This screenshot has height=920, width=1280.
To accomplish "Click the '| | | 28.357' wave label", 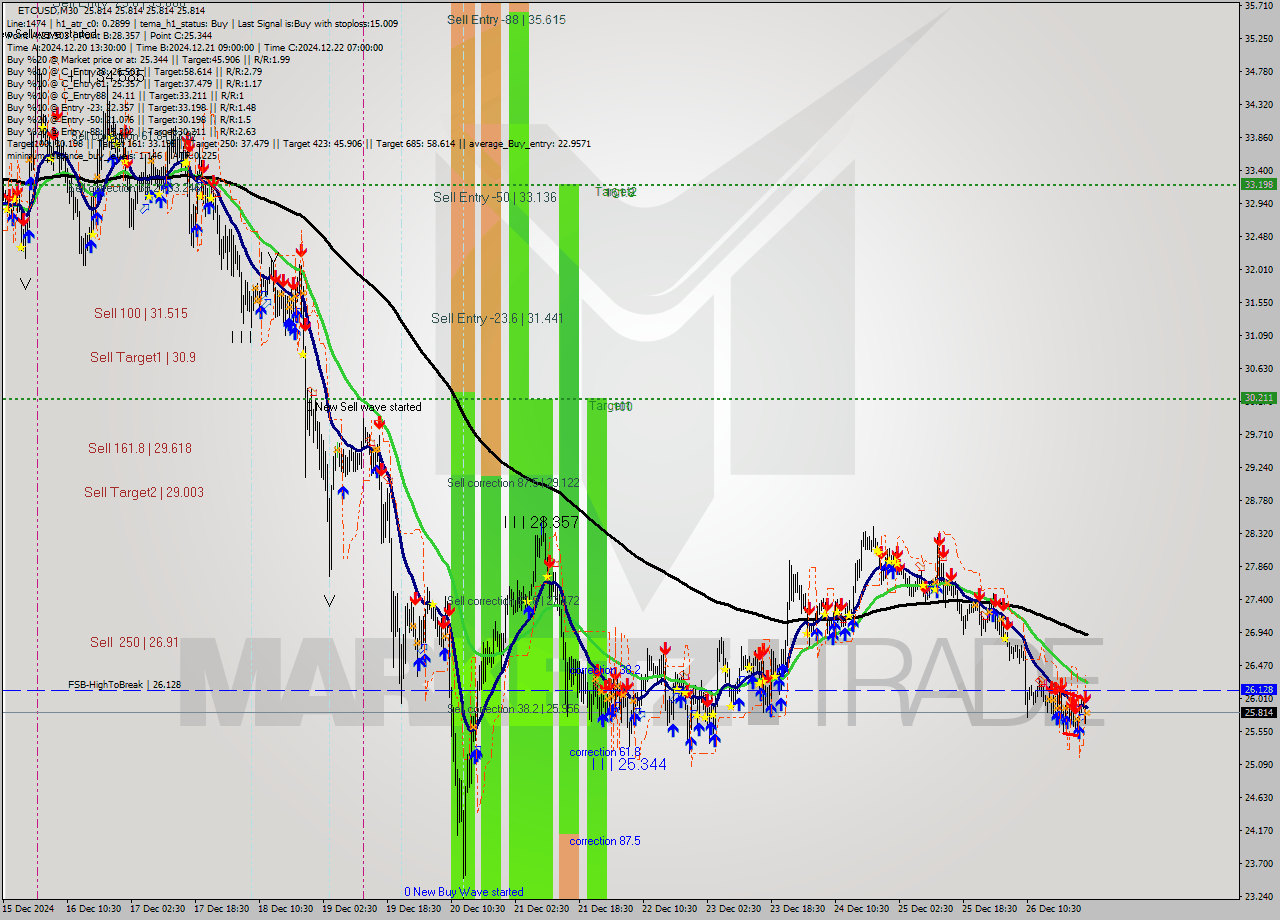I will point(541,522).
